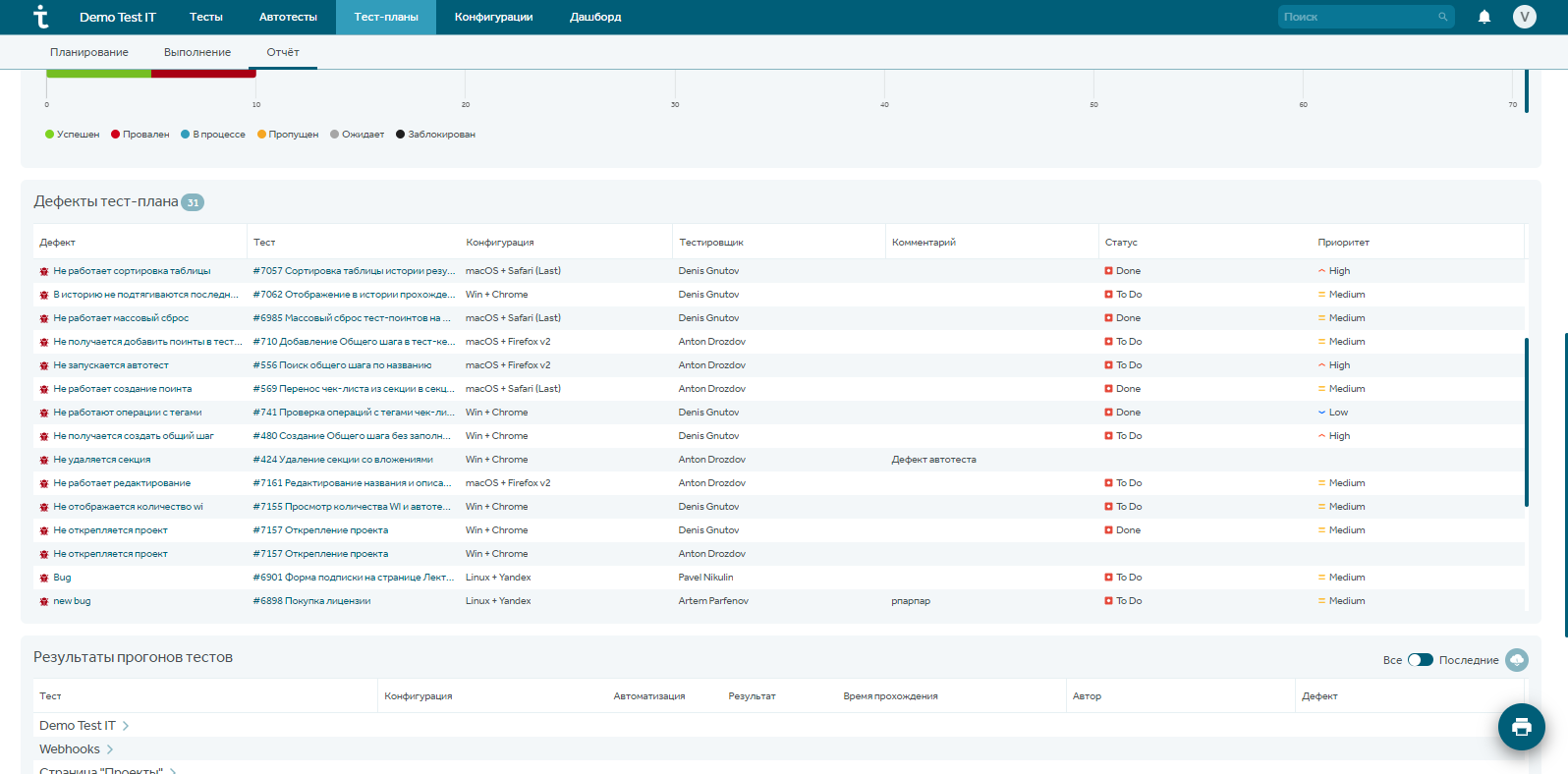Screen dimensions: 1568x774
Task: Click High priority icon in #480 row
Action: (x=1321, y=436)
